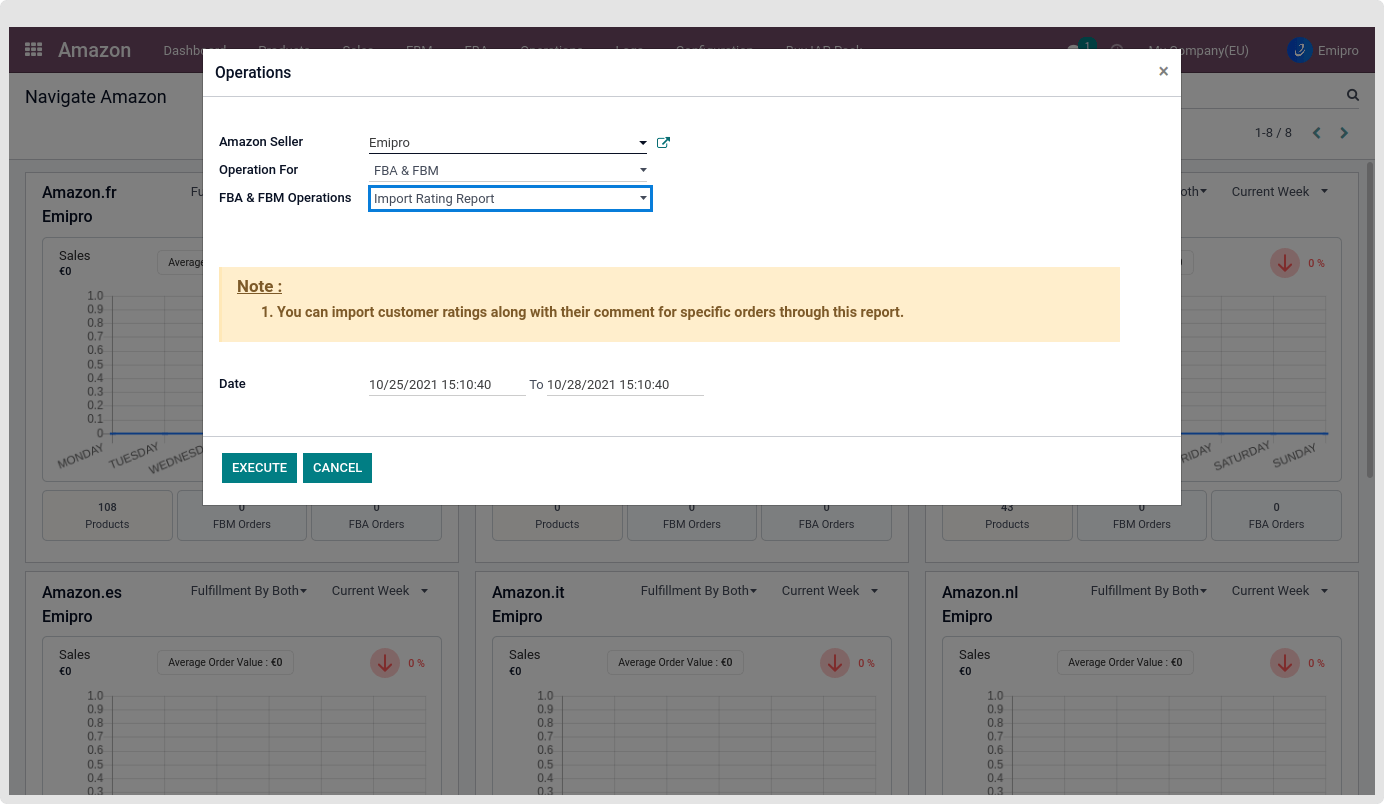Open the apps grid menu icon
Screen dimensions: 1384x804
(x=33, y=50)
